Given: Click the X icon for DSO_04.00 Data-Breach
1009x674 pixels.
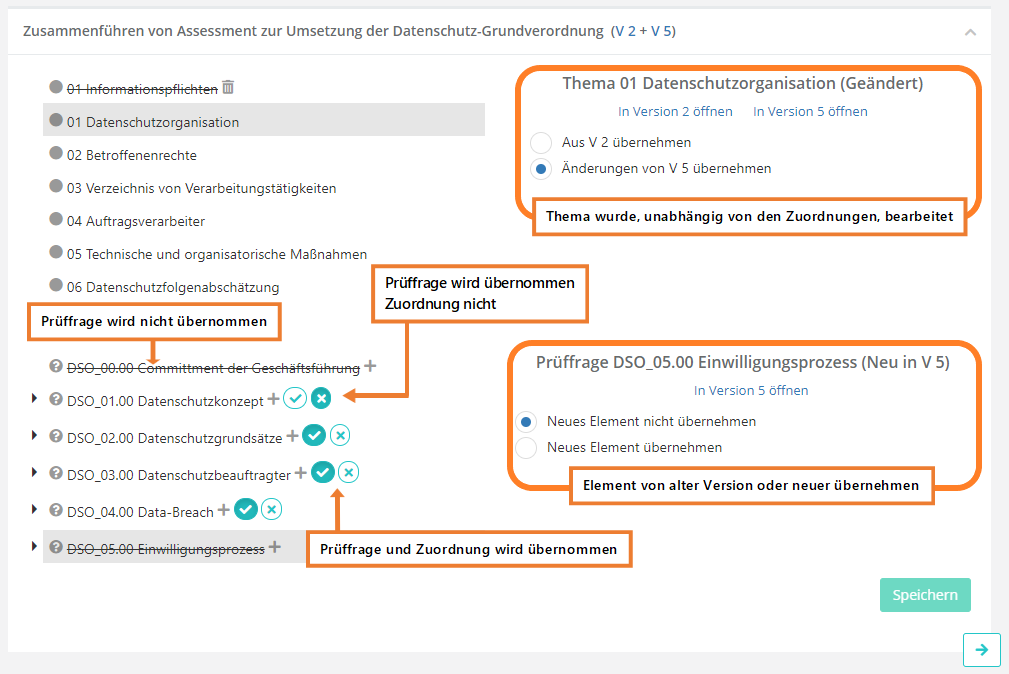Looking at the screenshot, I should click(271, 510).
